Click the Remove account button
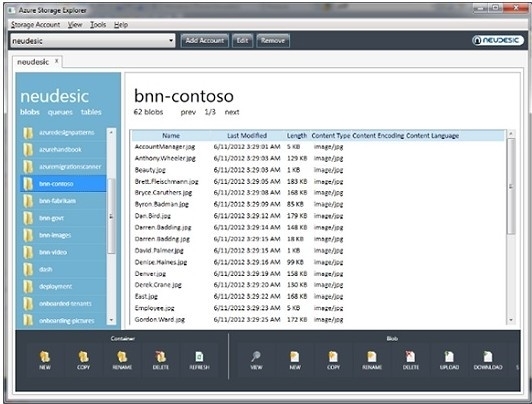532x404 pixels. click(273, 41)
